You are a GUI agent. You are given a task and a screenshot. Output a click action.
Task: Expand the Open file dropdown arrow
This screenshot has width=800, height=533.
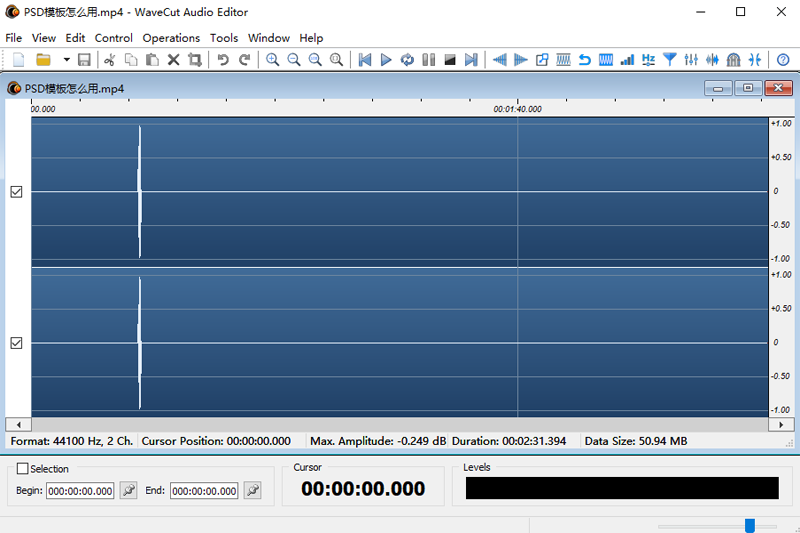[66, 60]
